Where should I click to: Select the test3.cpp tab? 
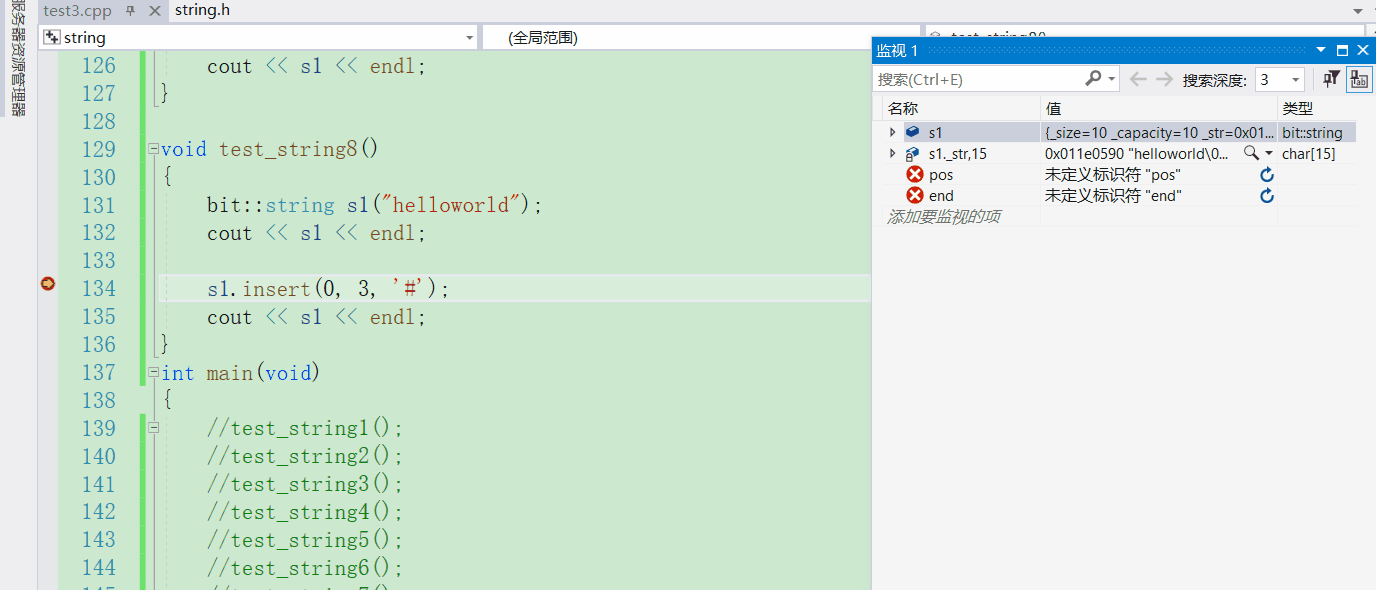(x=77, y=11)
